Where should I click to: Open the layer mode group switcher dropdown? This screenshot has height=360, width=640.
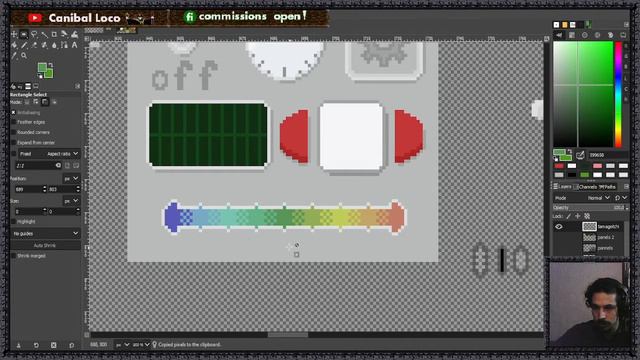pos(620,198)
